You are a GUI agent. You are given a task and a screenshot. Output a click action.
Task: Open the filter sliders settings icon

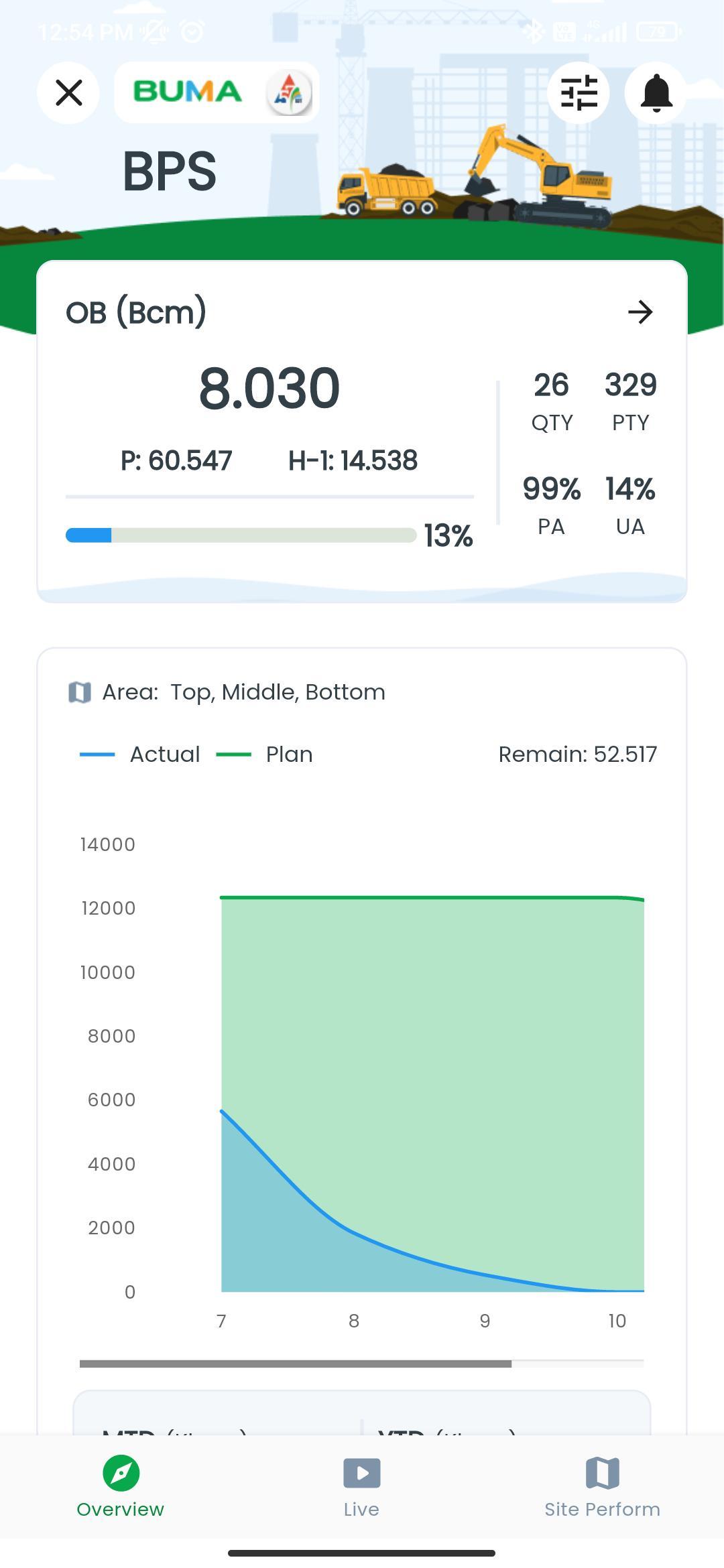pos(579,92)
